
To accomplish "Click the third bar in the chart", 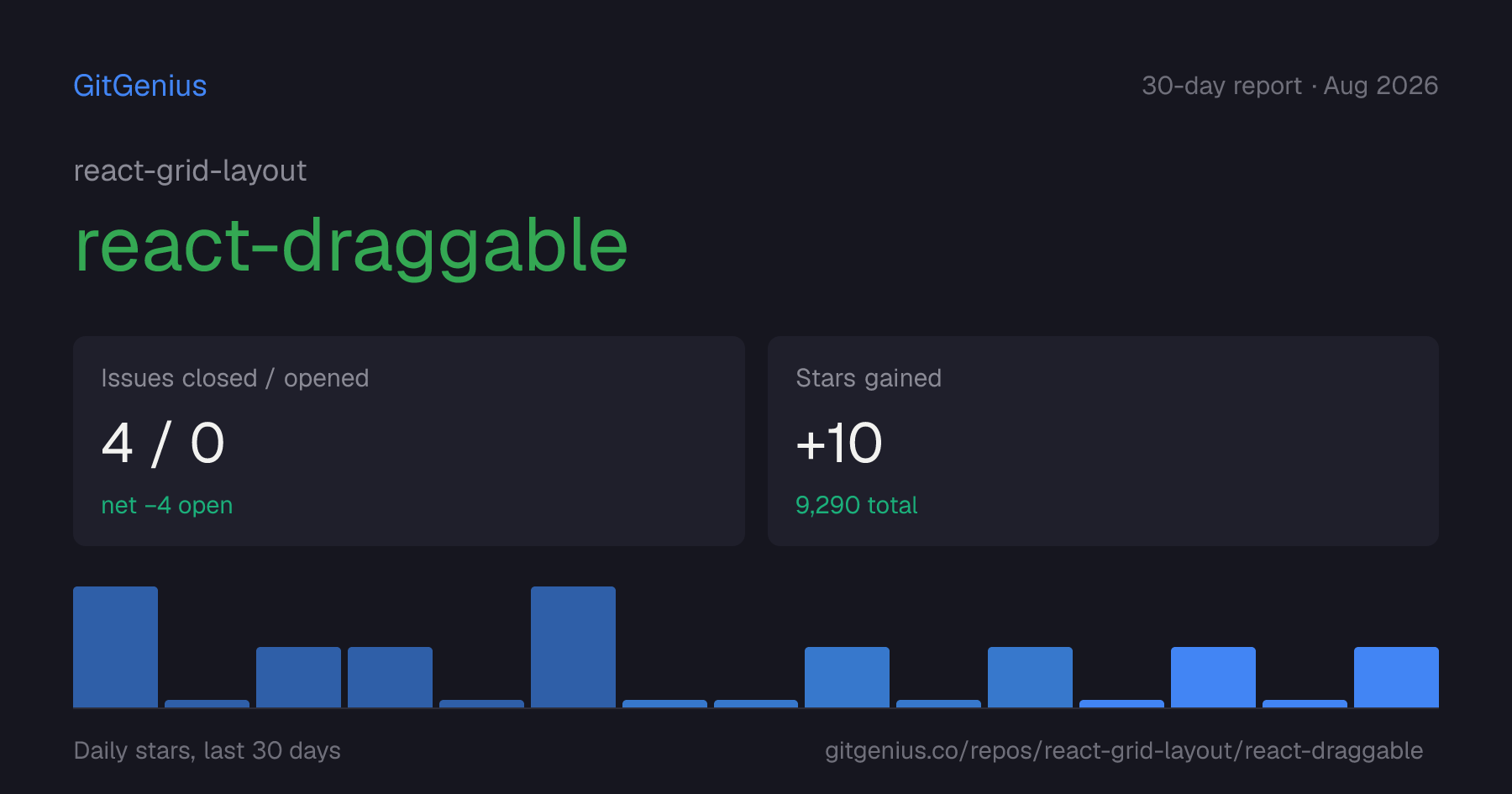I will point(298,677).
